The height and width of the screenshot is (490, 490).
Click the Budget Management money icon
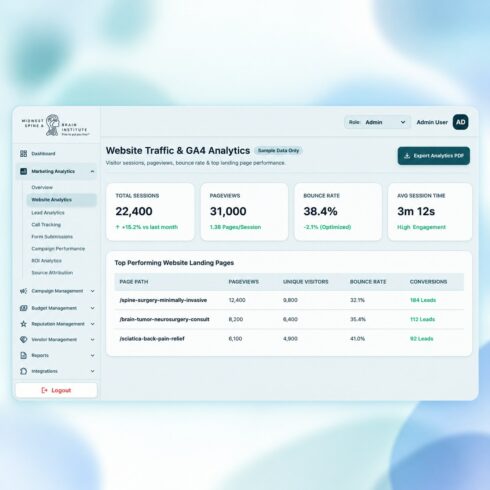(x=23, y=308)
